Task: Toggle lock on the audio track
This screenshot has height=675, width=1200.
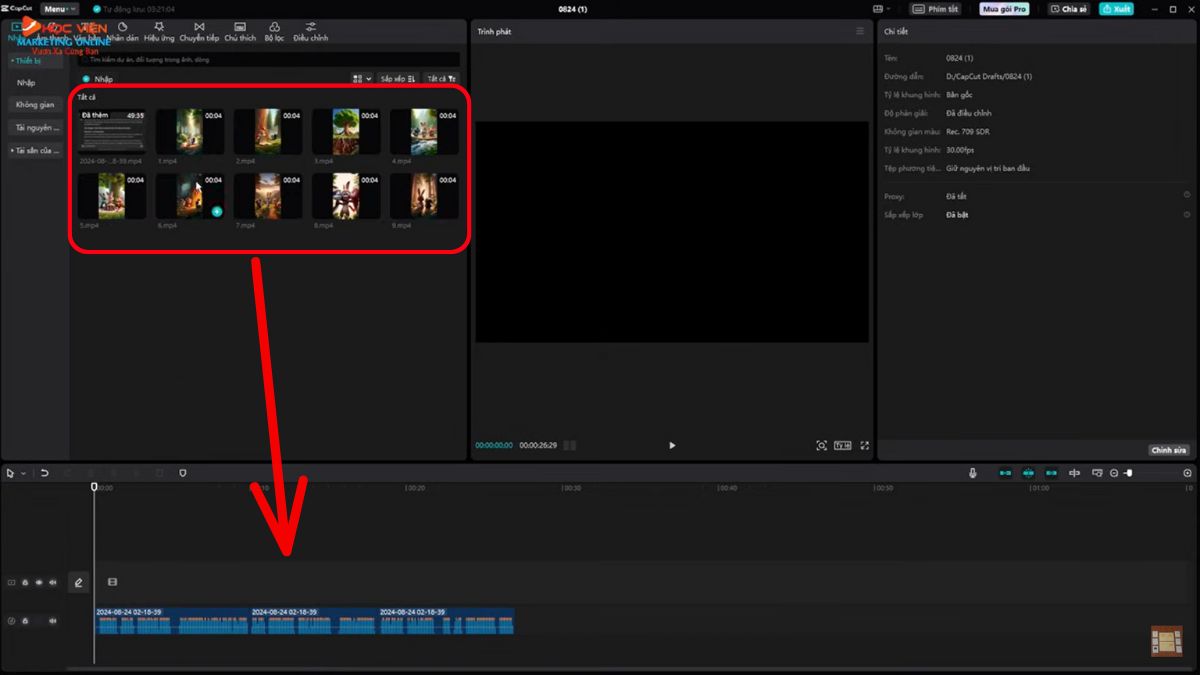Action: click(25, 621)
